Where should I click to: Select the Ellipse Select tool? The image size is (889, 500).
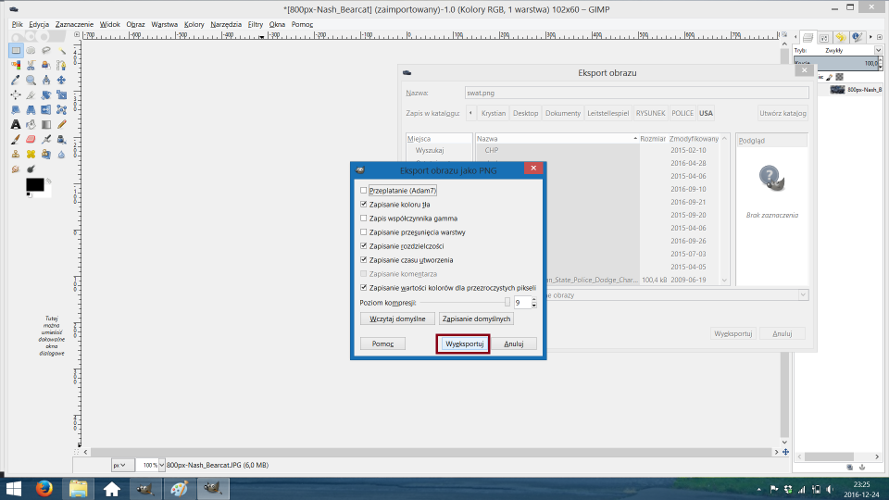(x=31, y=50)
